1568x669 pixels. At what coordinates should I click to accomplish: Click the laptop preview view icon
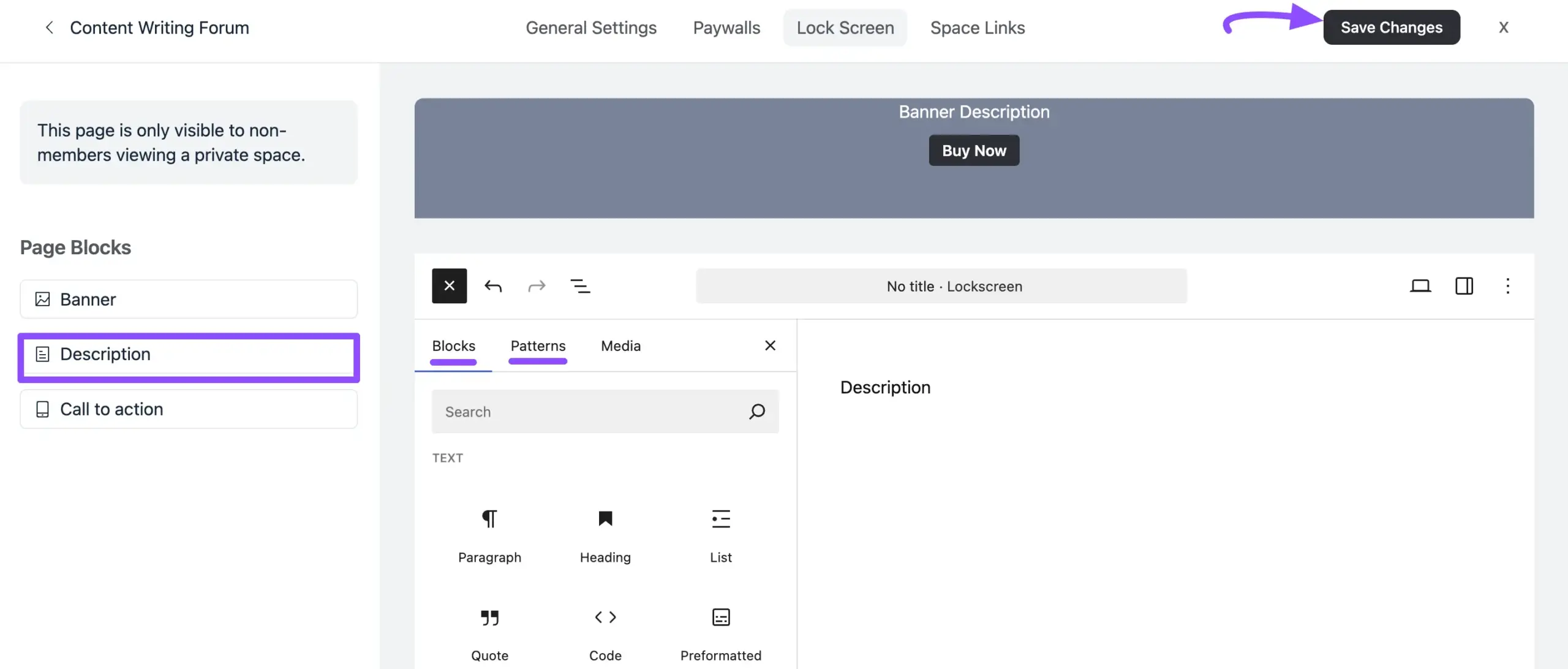(1420, 285)
